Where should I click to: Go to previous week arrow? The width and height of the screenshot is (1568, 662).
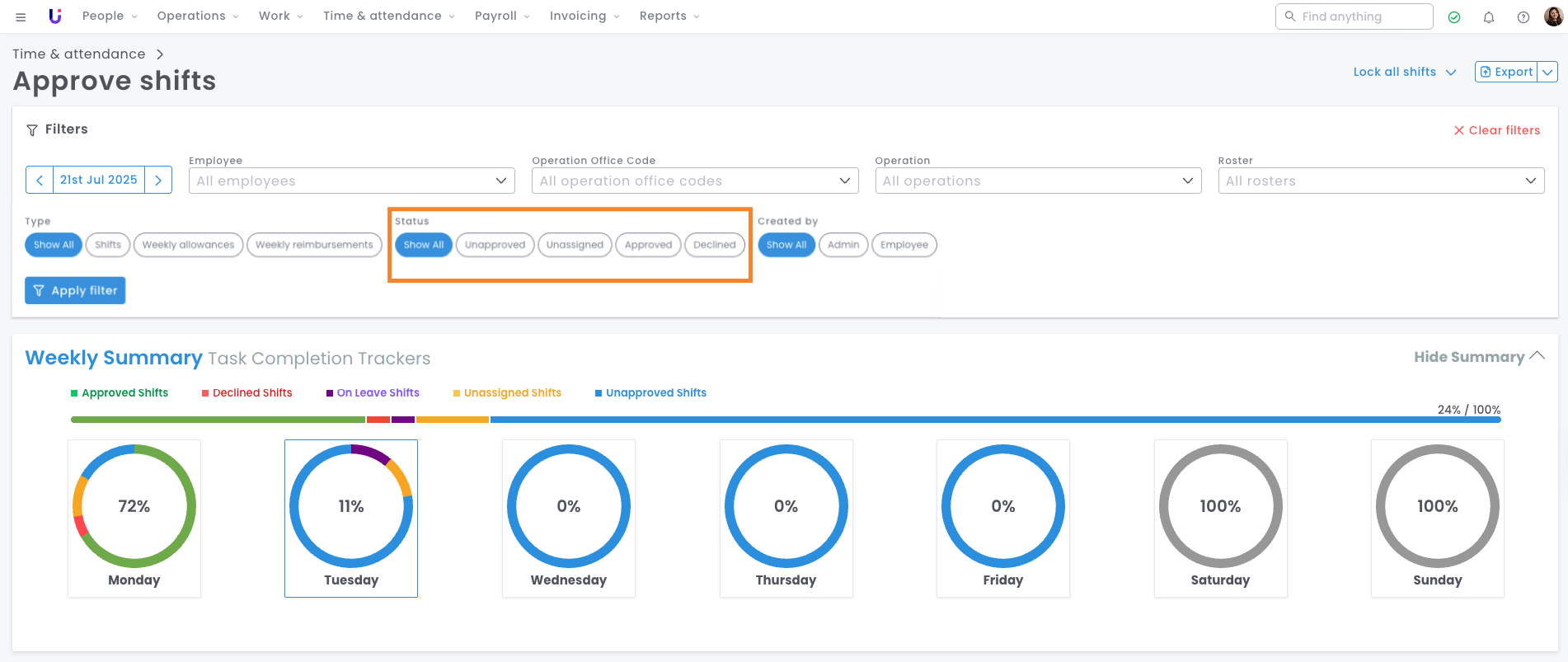[40, 180]
